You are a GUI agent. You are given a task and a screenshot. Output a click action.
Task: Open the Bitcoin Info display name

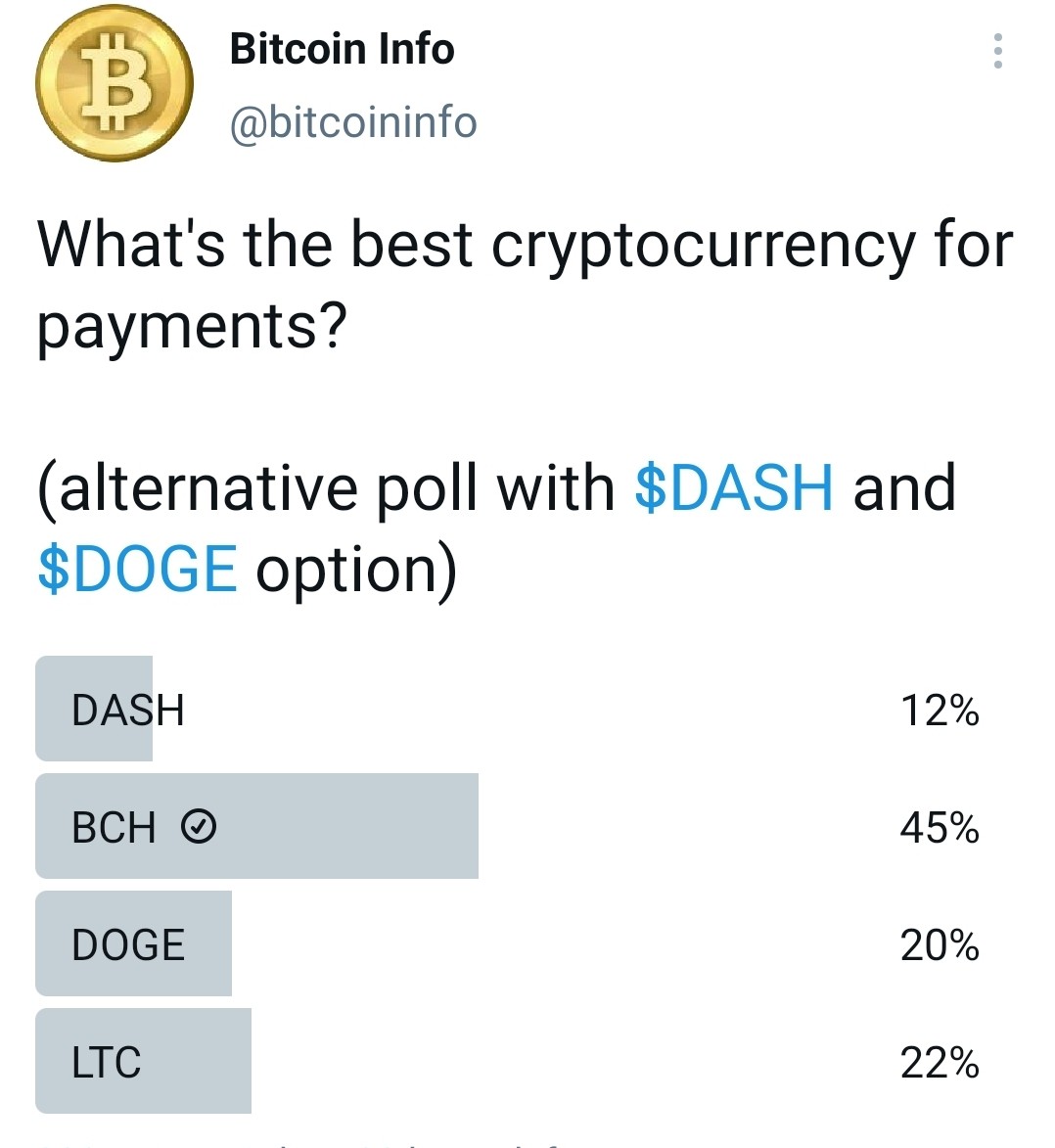(342, 49)
